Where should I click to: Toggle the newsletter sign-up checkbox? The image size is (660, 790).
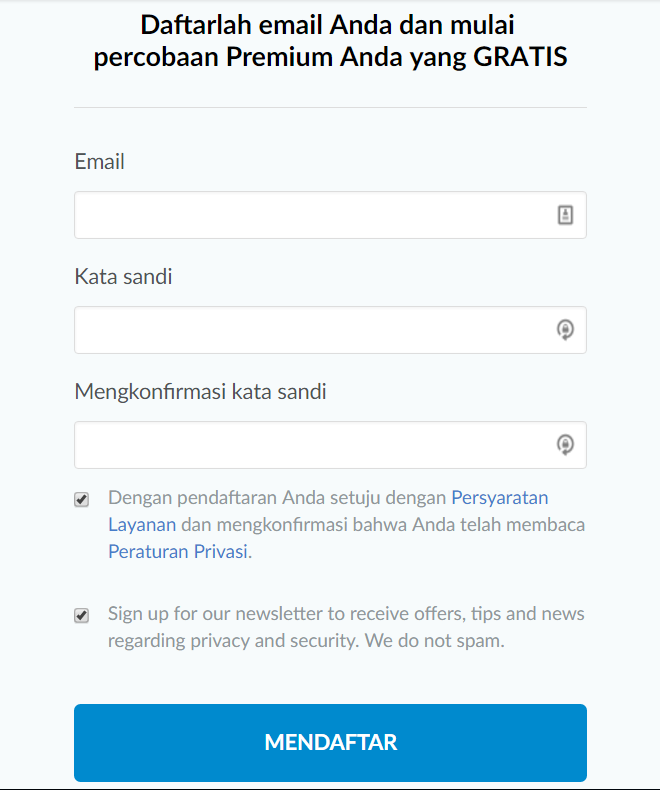pos(82,615)
